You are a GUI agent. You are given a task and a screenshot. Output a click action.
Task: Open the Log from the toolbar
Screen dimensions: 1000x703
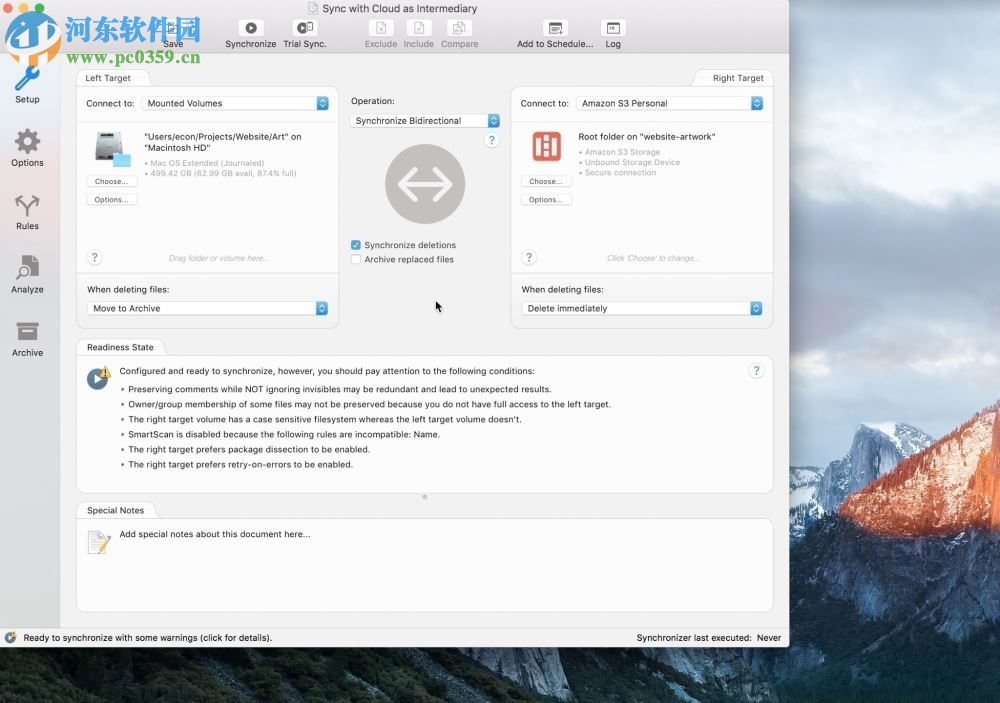[612, 31]
